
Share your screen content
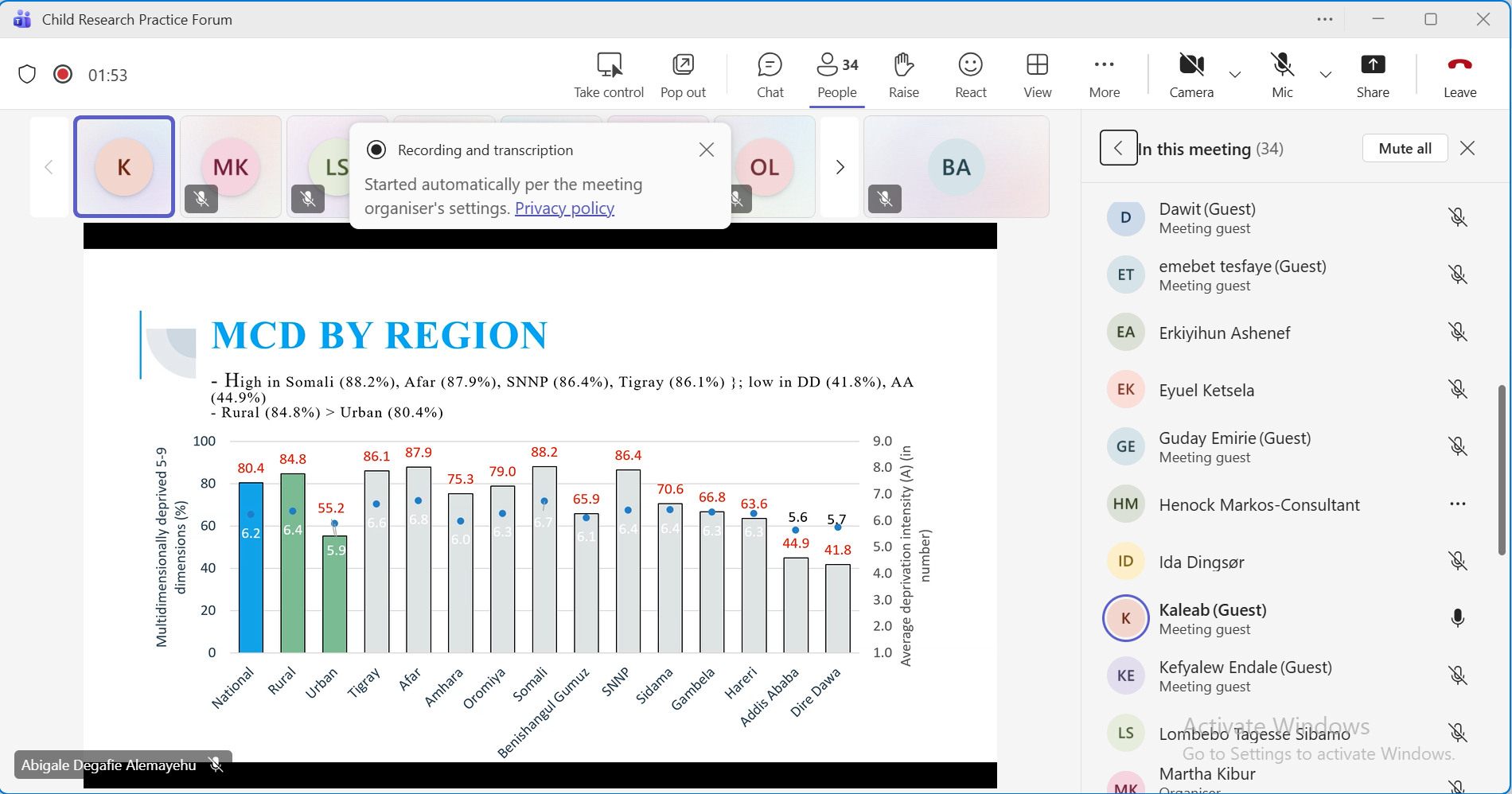coord(1373,75)
